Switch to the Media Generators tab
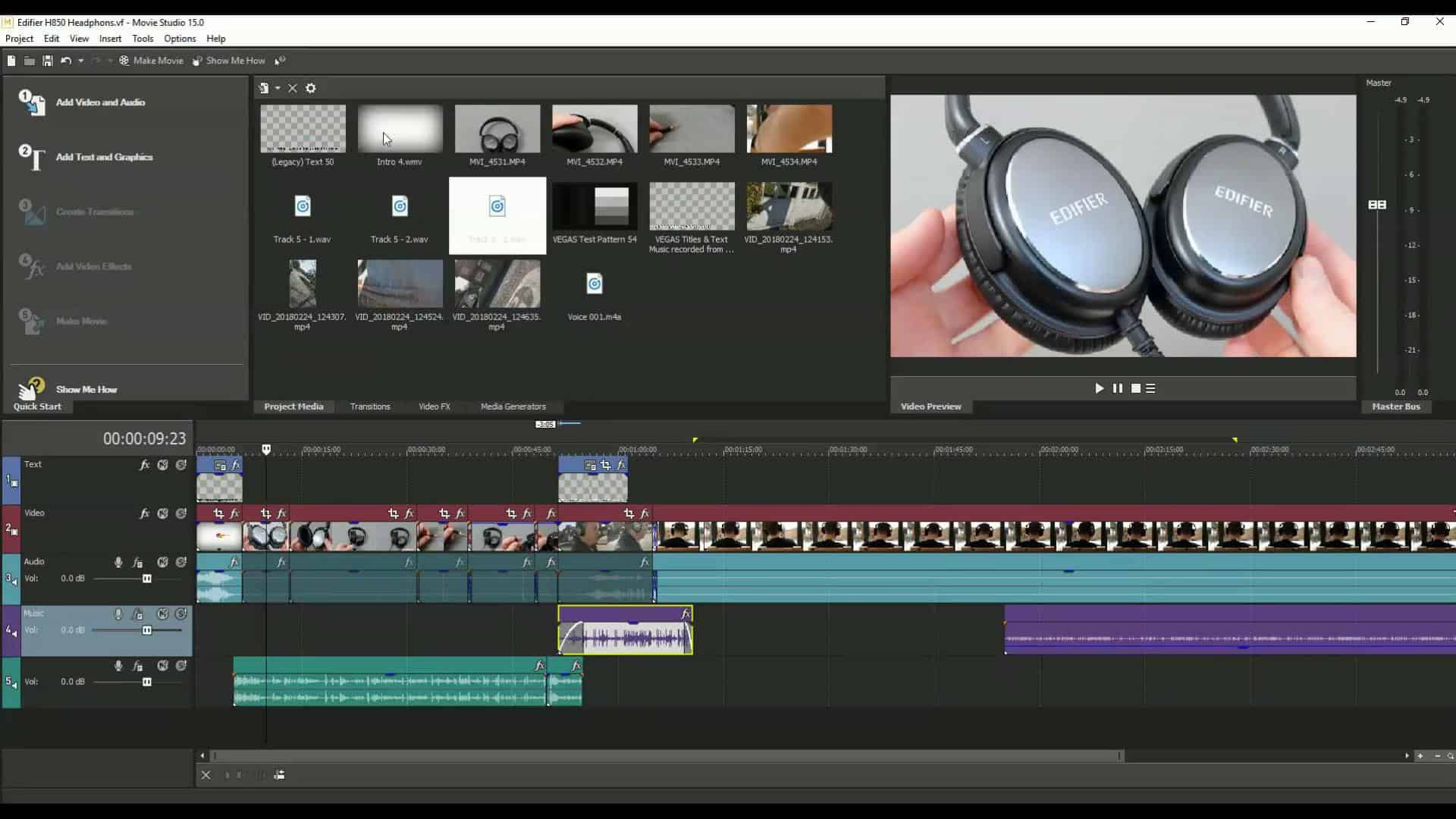The height and width of the screenshot is (819, 1456). (x=513, y=406)
